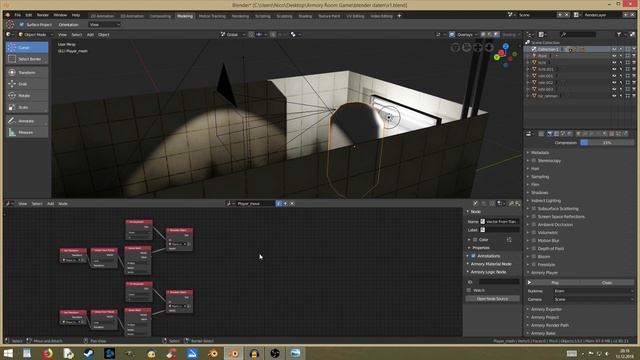Choose the Transform tool
Viewport: 640px width, 360px height.
click(27, 73)
